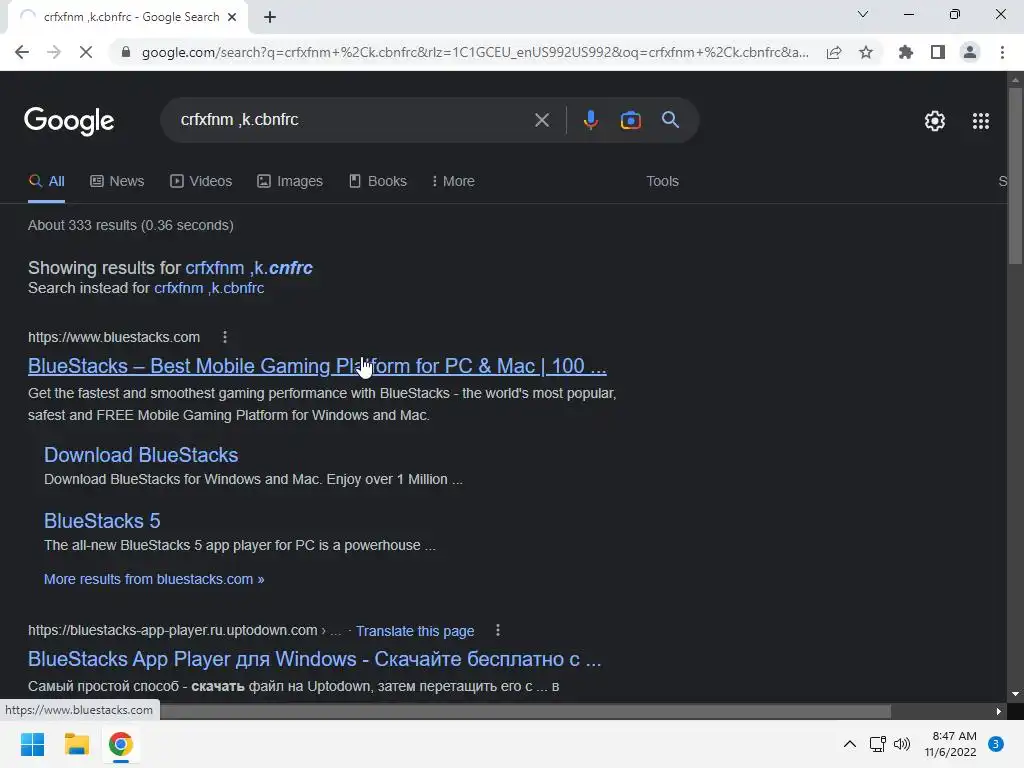Click the Chrome taskbar icon
The height and width of the screenshot is (768, 1024).
coord(121,744)
